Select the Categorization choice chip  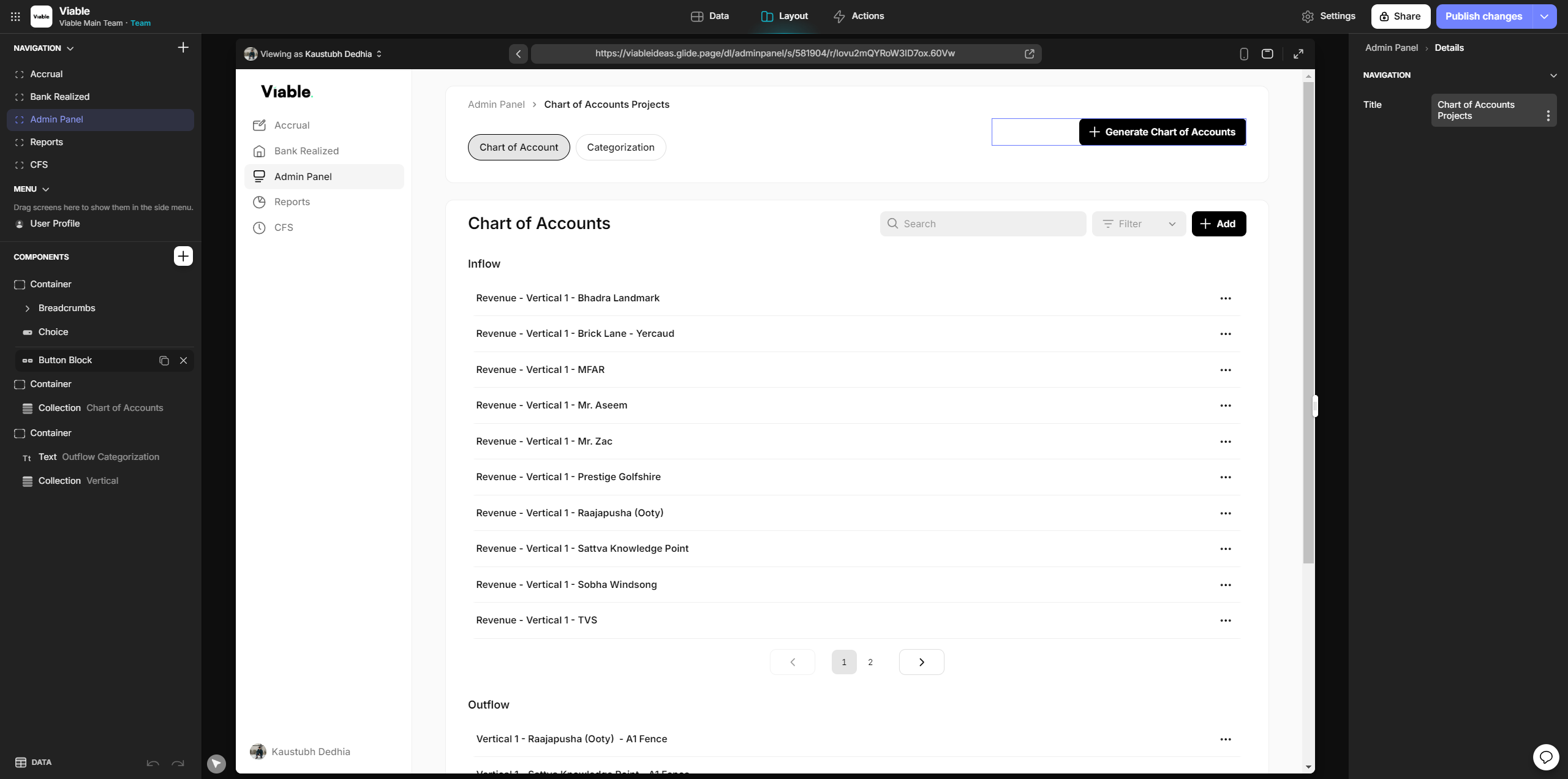[620, 148]
